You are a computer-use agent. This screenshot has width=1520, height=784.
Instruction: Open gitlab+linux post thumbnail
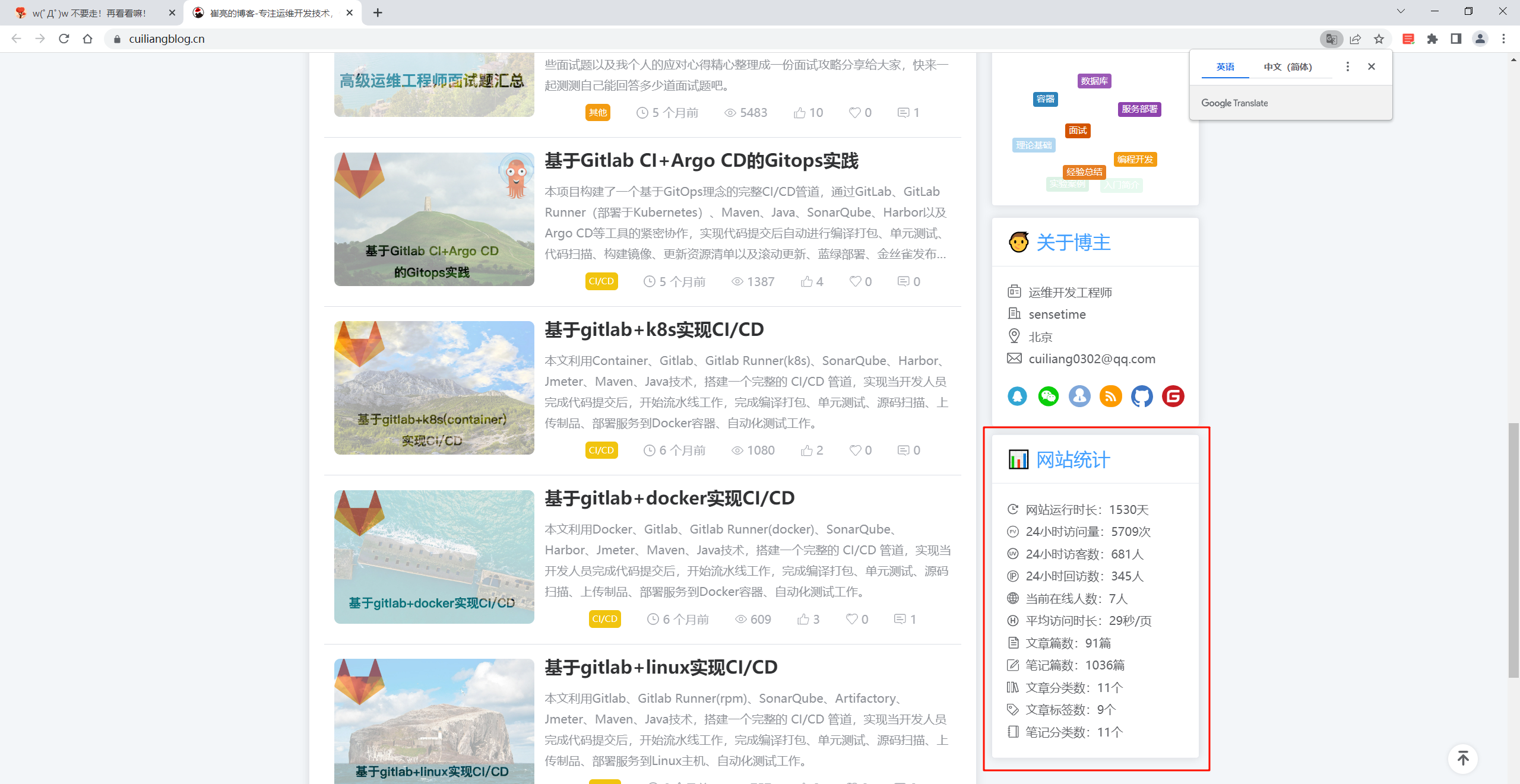[434, 721]
